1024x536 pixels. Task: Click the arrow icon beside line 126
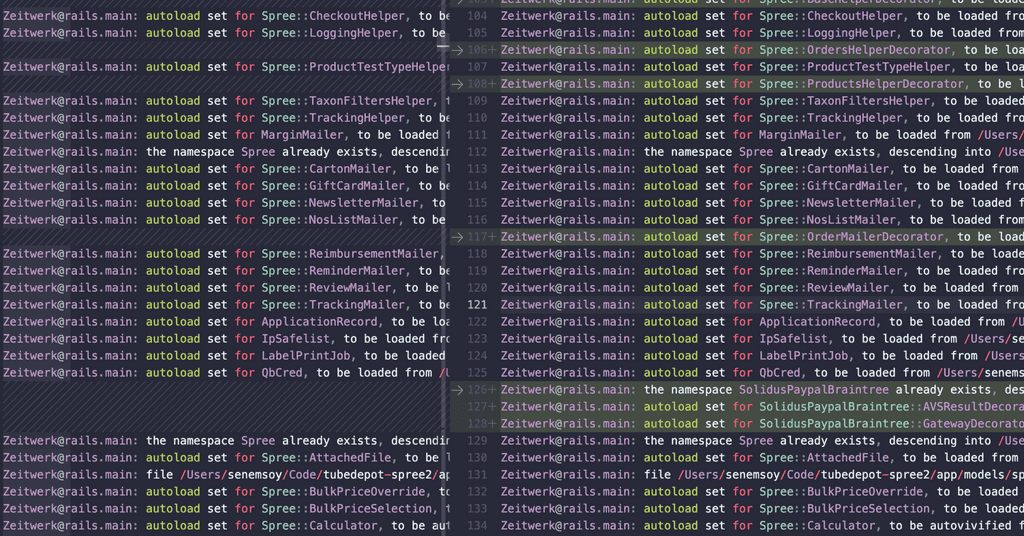pos(457,390)
